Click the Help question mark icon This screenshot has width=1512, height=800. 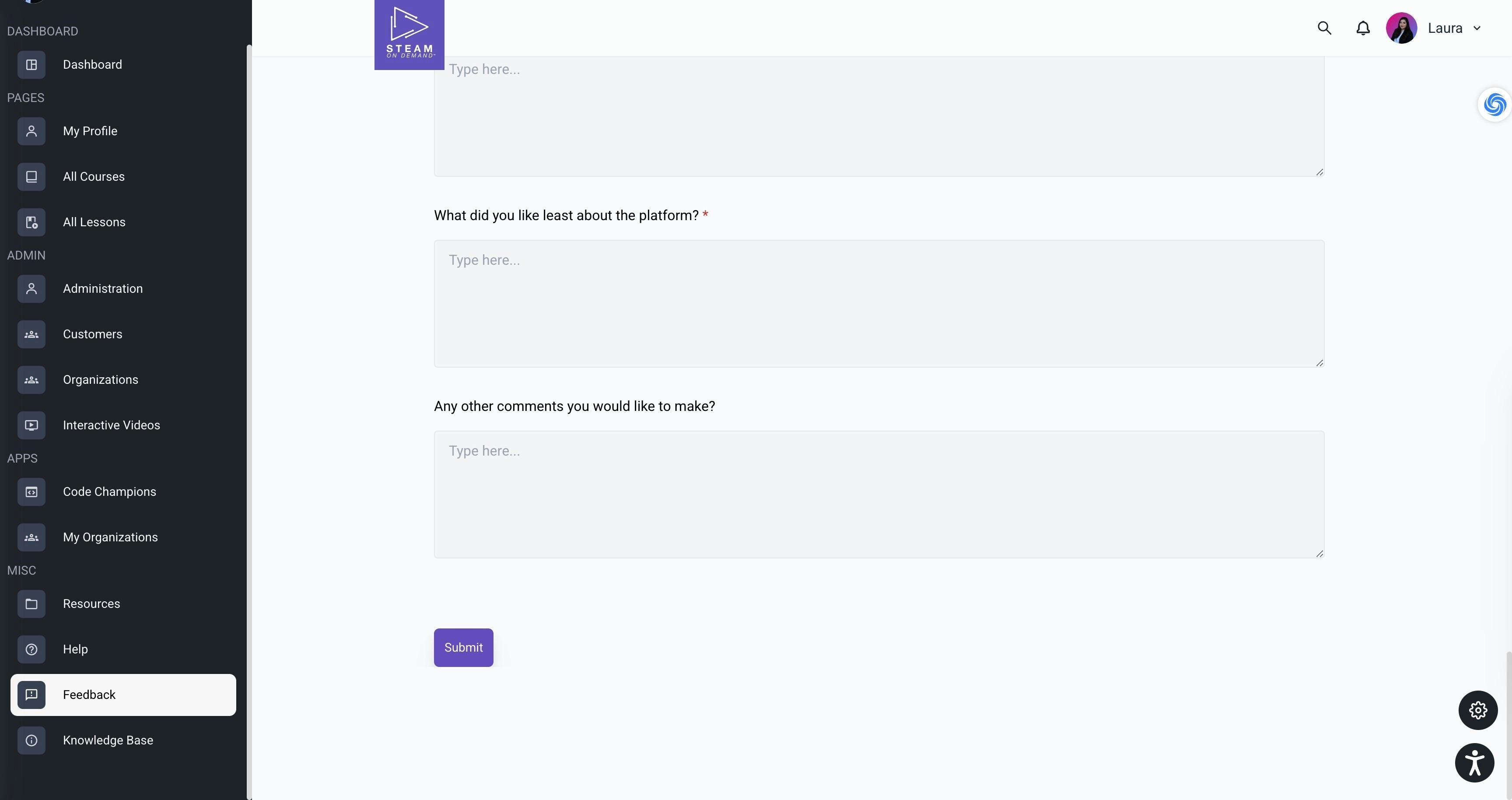tap(31, 649)
